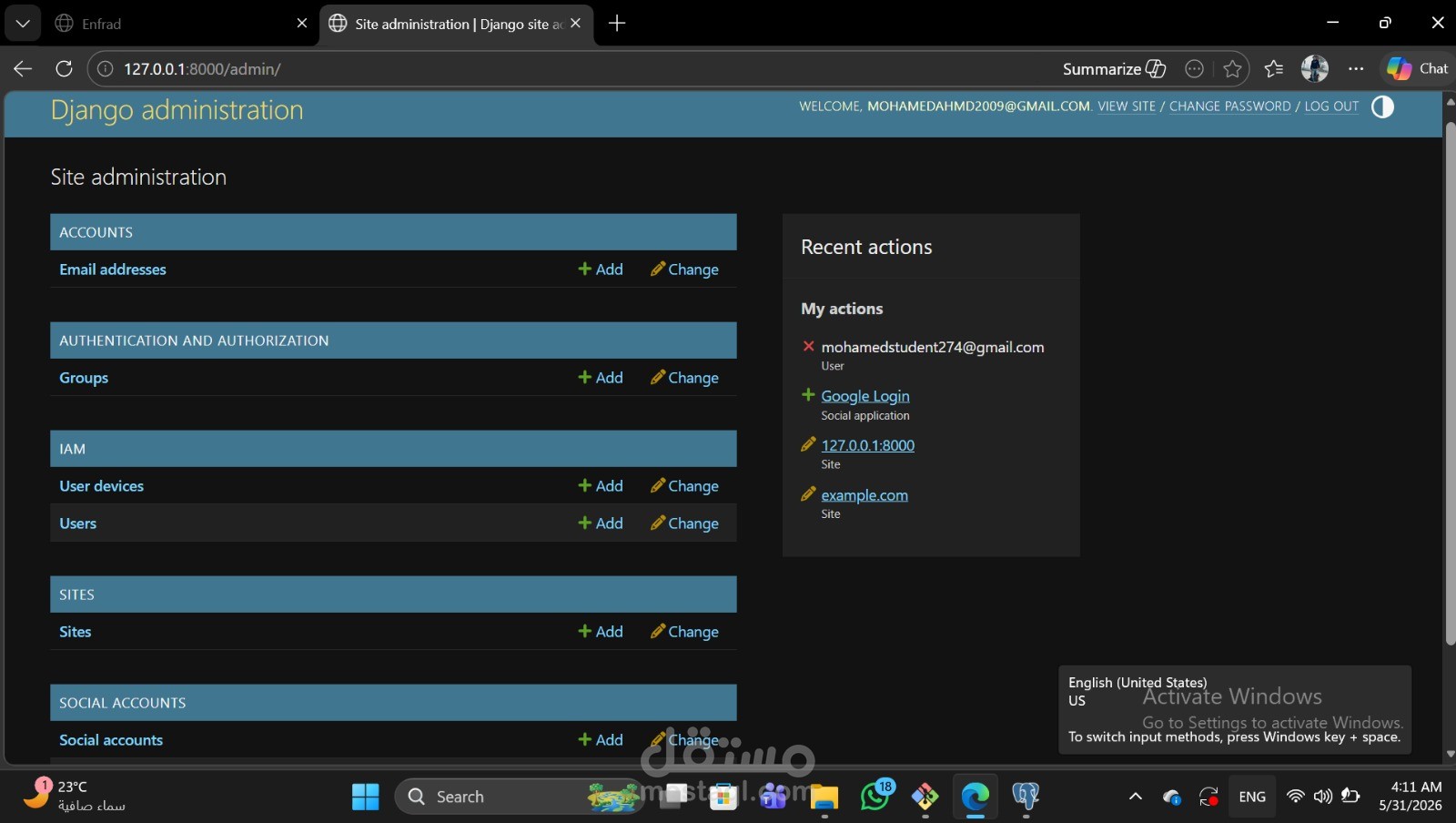Screen dimensions: 1456x823
Task: Open the Sites model link
Action: (x=76, y=632)
